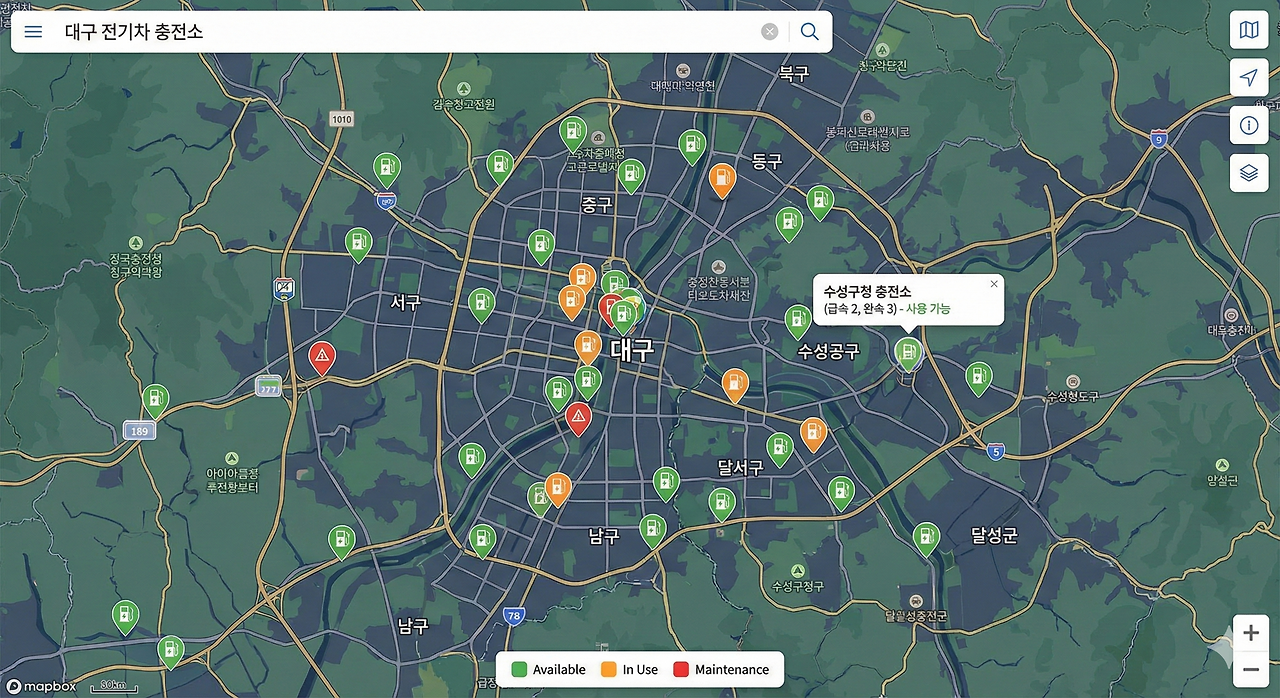The height and width of the screenshot is (698, 1280).
Task: Click the 수성구청 충전소 popup title
Action: click(867, 291)
